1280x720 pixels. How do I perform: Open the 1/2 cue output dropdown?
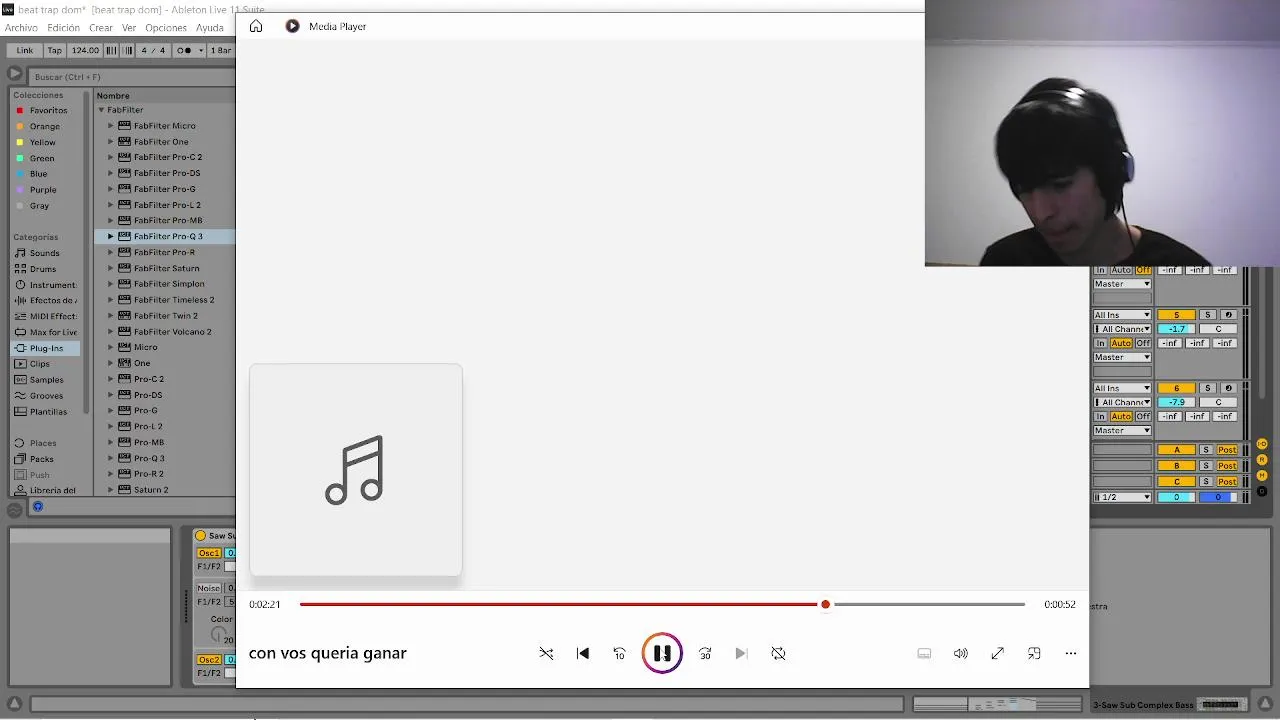tap(1122, 497)
